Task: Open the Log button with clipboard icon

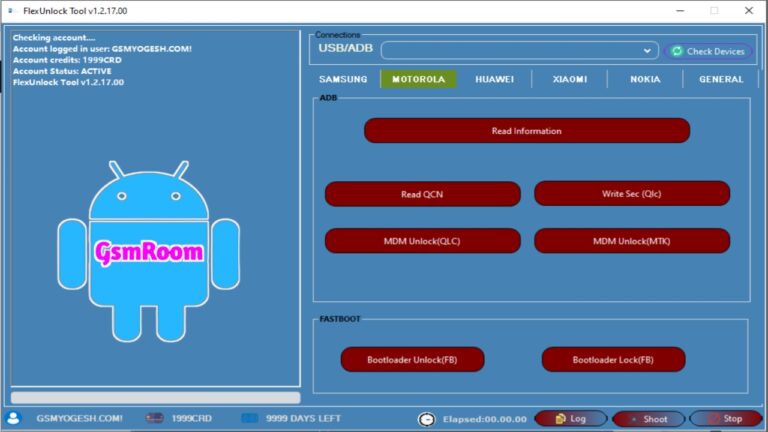Action: [x=571, y=419]
